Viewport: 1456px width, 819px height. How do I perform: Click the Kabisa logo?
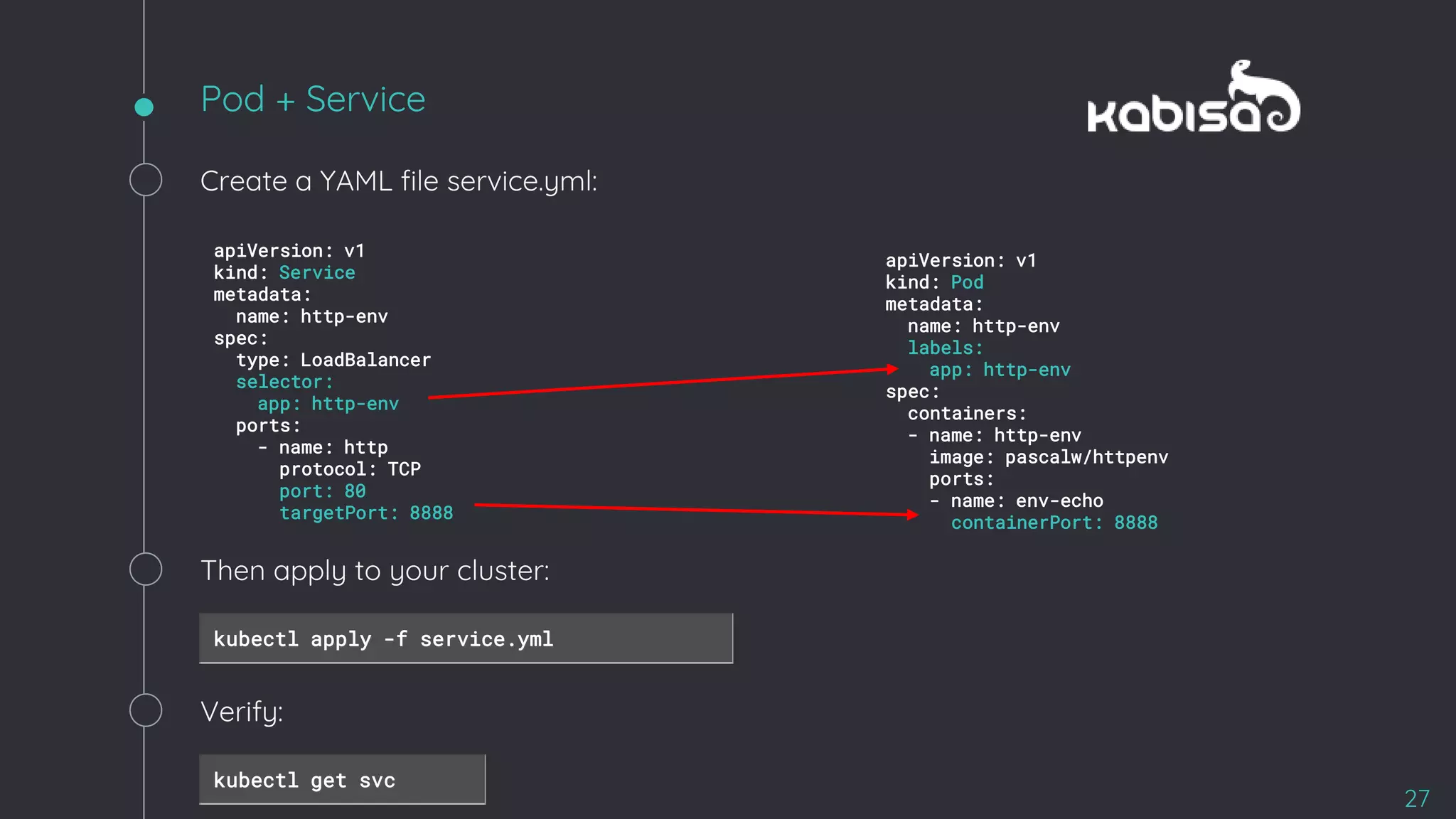coord(1194,97)
